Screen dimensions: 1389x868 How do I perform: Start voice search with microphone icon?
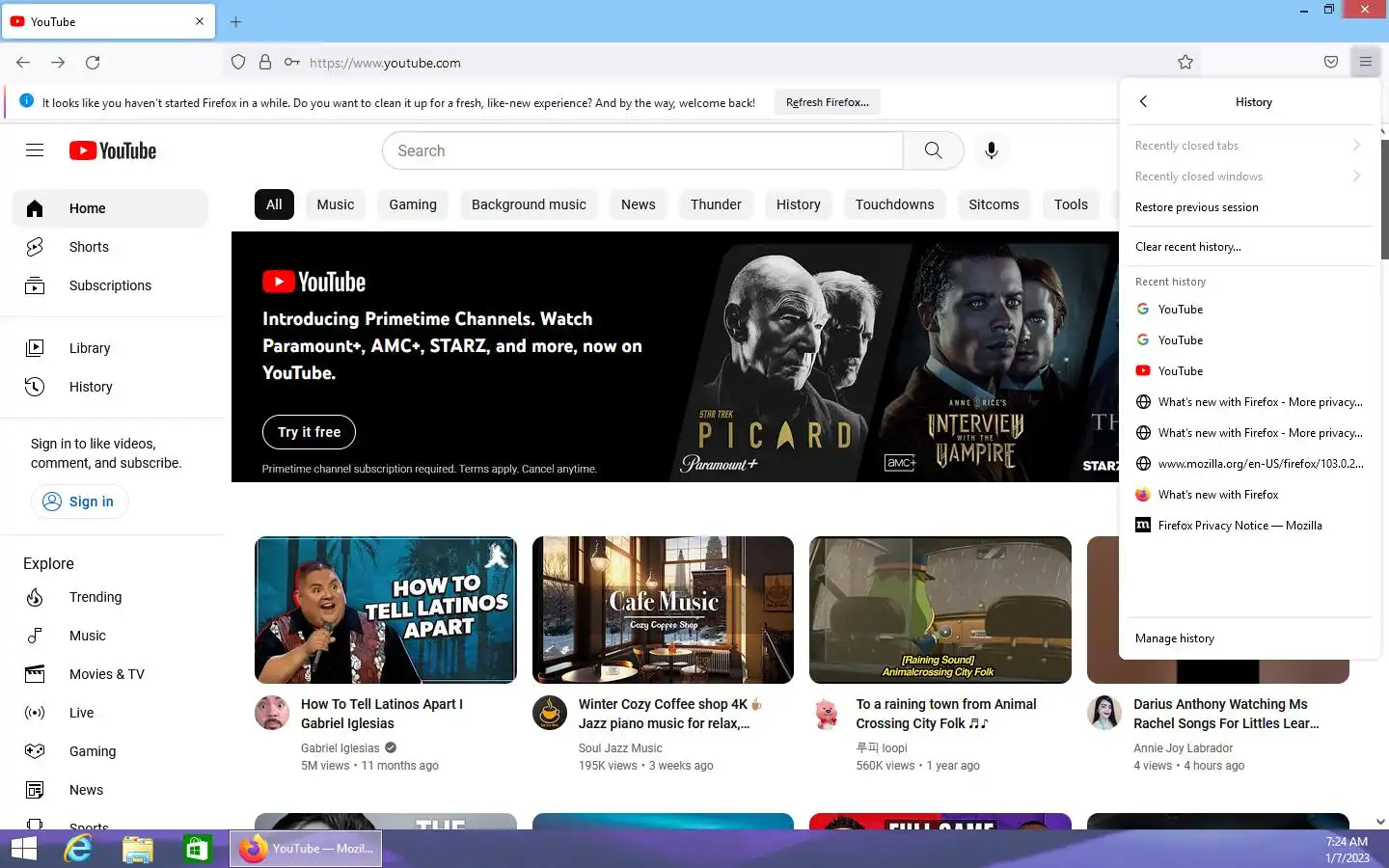[x=991, y=150]
